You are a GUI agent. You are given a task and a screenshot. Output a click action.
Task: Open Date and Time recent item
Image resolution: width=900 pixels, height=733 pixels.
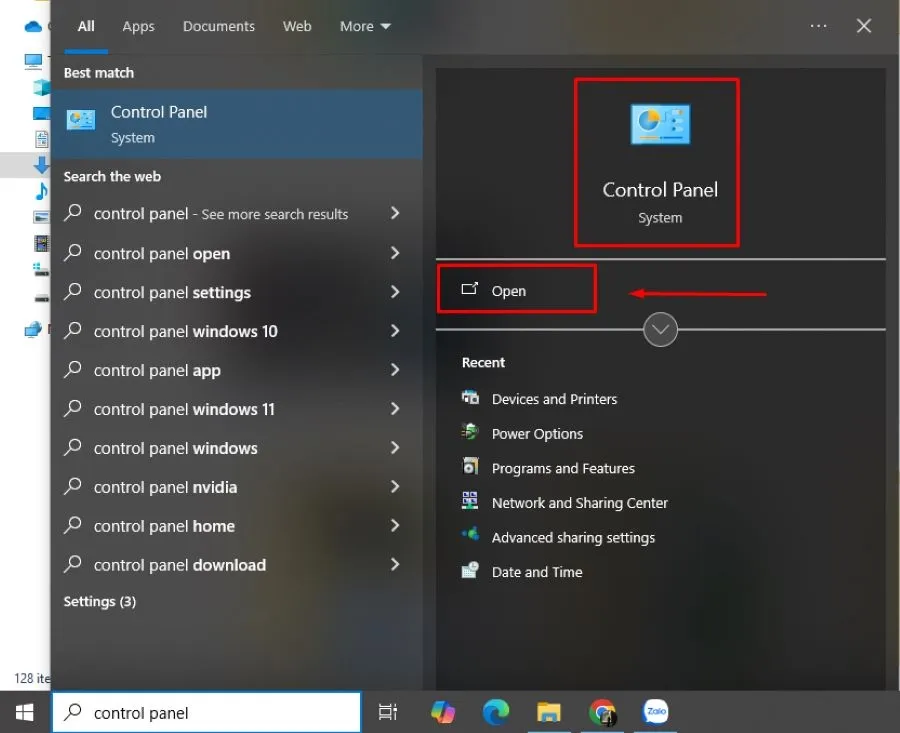coord(536,572)
